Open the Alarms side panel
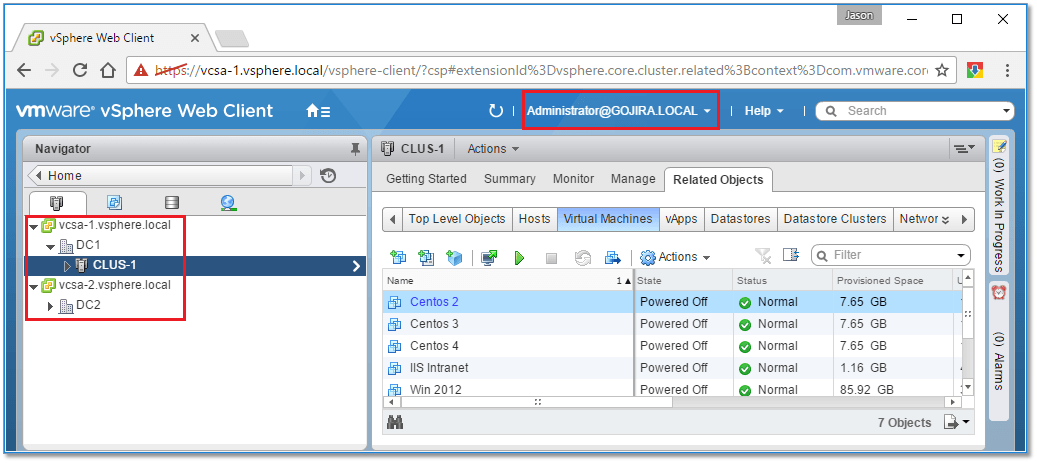The height and width of the screenshot is (463, 1037). pyautogui.click(x=999, y=351)
